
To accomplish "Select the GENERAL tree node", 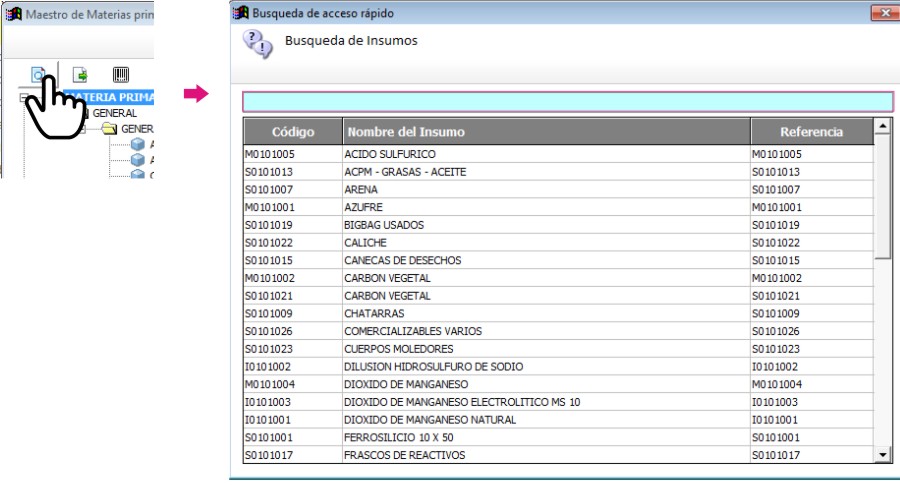I will coord(115,113).
